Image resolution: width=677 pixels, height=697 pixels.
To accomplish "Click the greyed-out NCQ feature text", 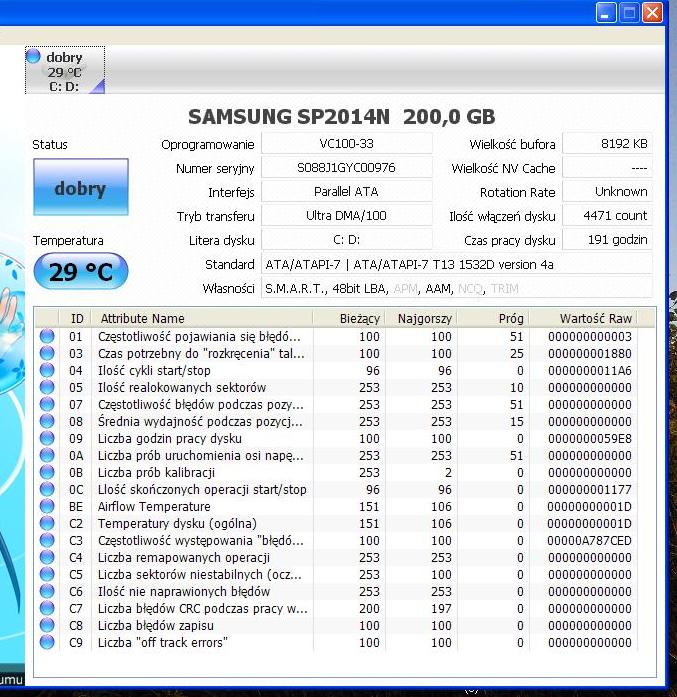I will 470,288.
